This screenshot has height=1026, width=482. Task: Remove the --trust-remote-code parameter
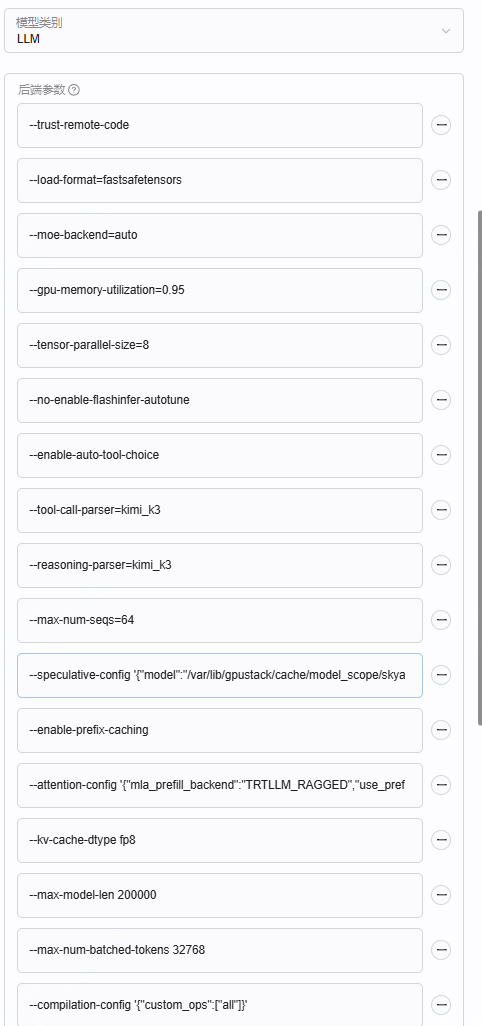441,124
